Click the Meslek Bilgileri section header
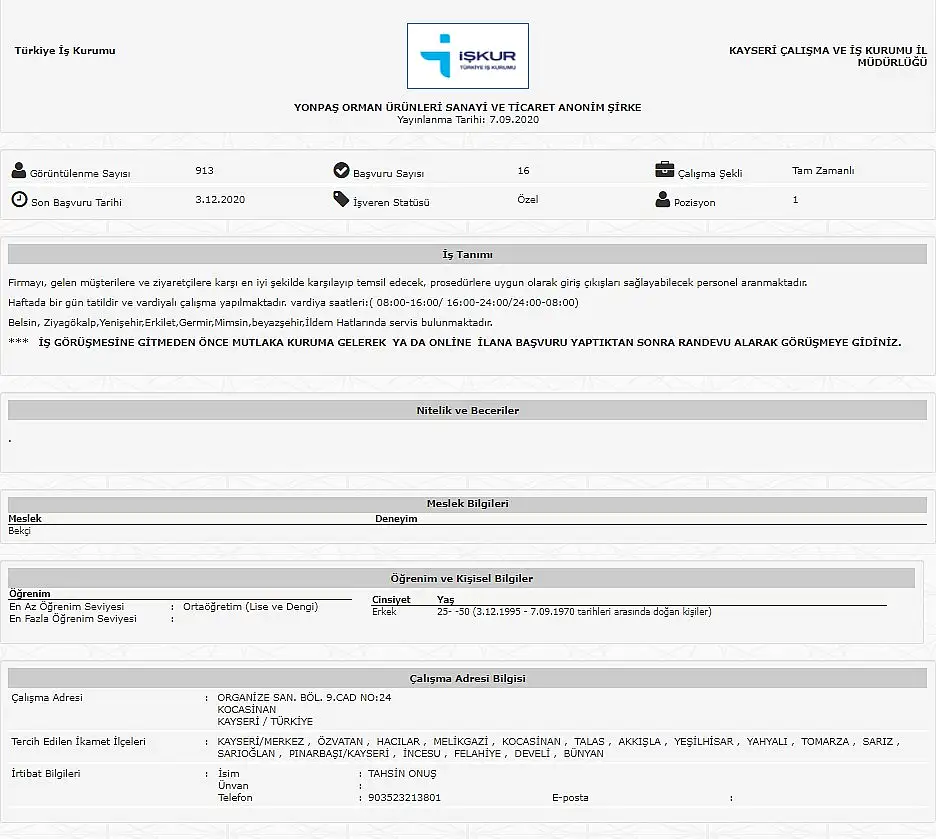 tap(467, 504)
